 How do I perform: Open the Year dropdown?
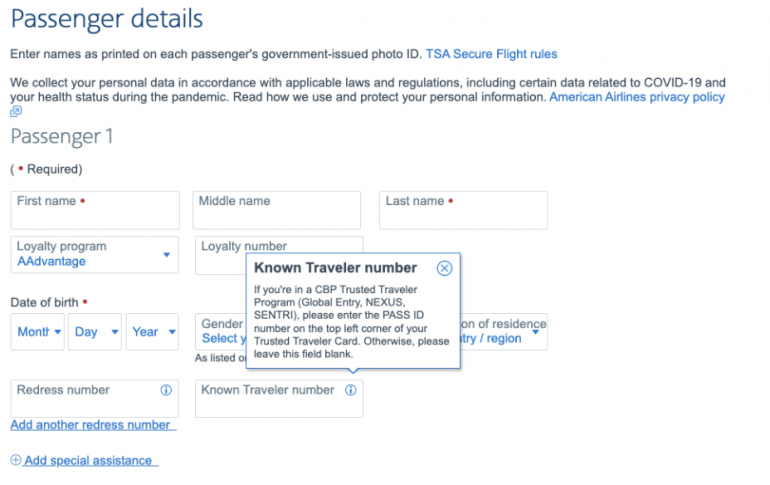coord(152,332)
